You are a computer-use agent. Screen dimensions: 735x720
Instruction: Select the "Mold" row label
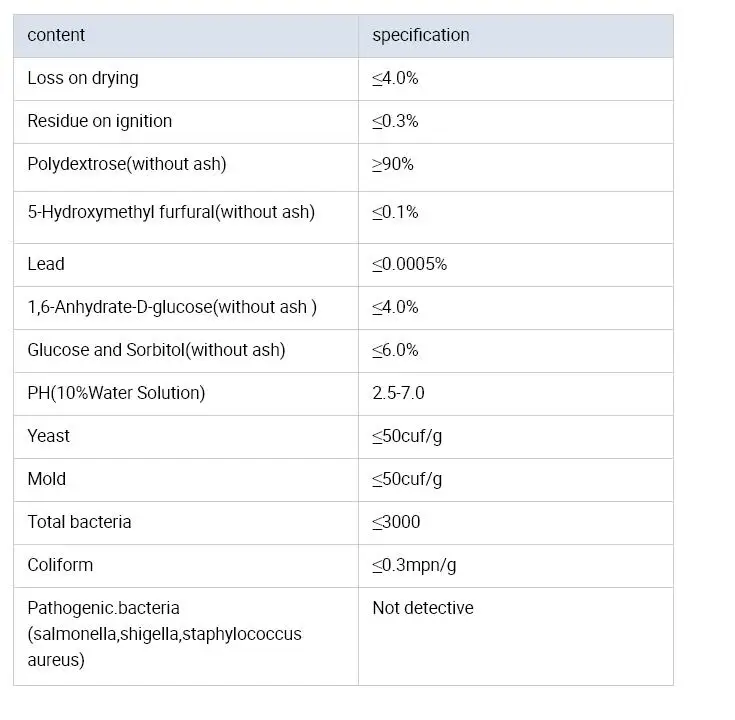click(47, 479)
